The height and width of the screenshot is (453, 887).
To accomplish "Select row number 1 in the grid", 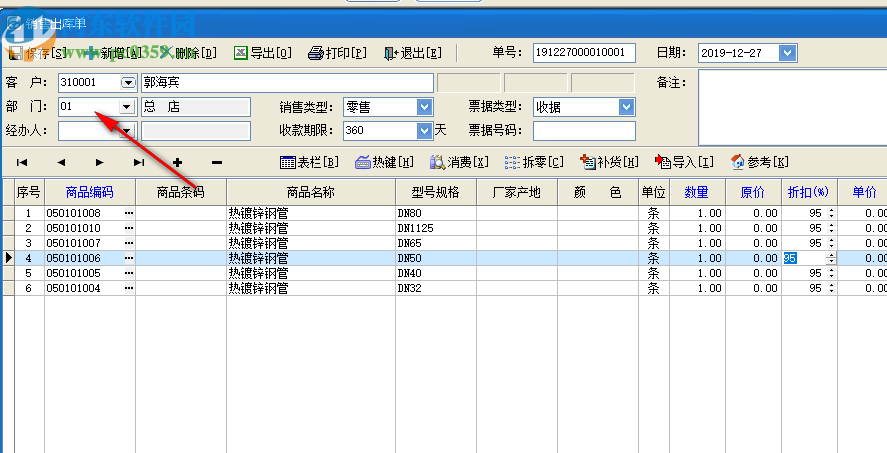I will [x=29, y=213].
